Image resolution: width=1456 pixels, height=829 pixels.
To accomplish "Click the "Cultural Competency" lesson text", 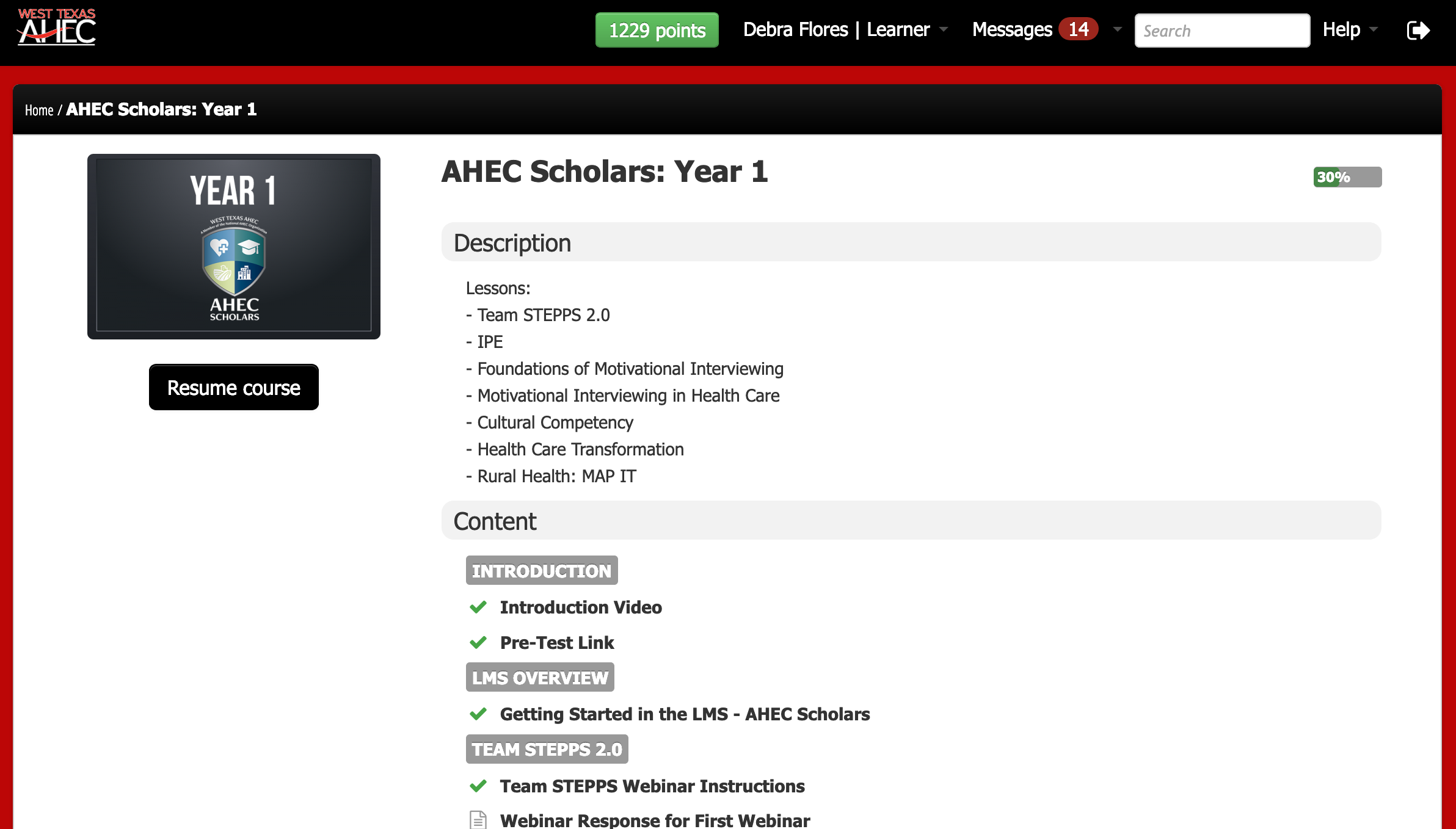I will [x=555, y=422].
